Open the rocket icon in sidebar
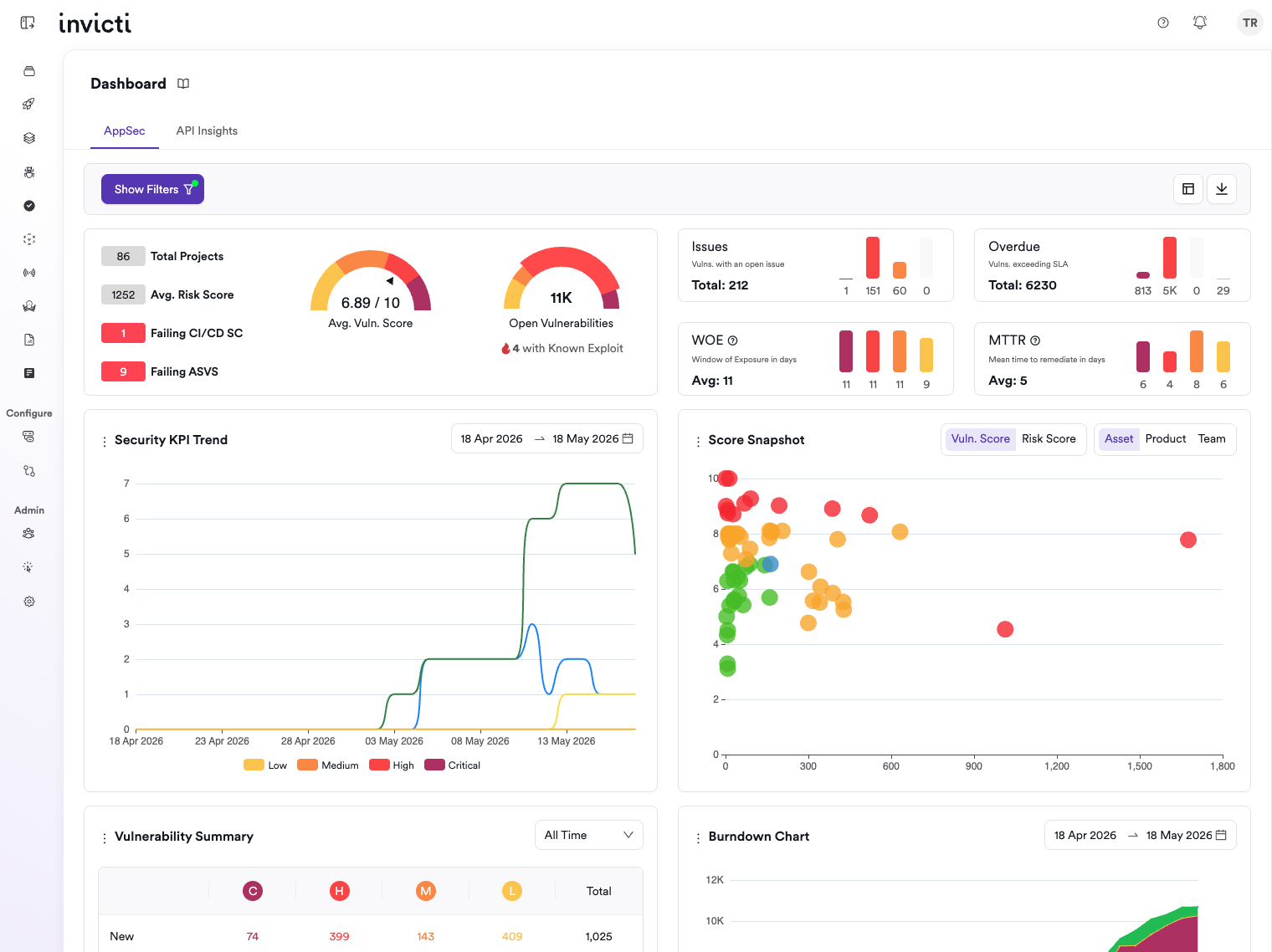This screenshot has height=952, width=1272. pos(29,105)
